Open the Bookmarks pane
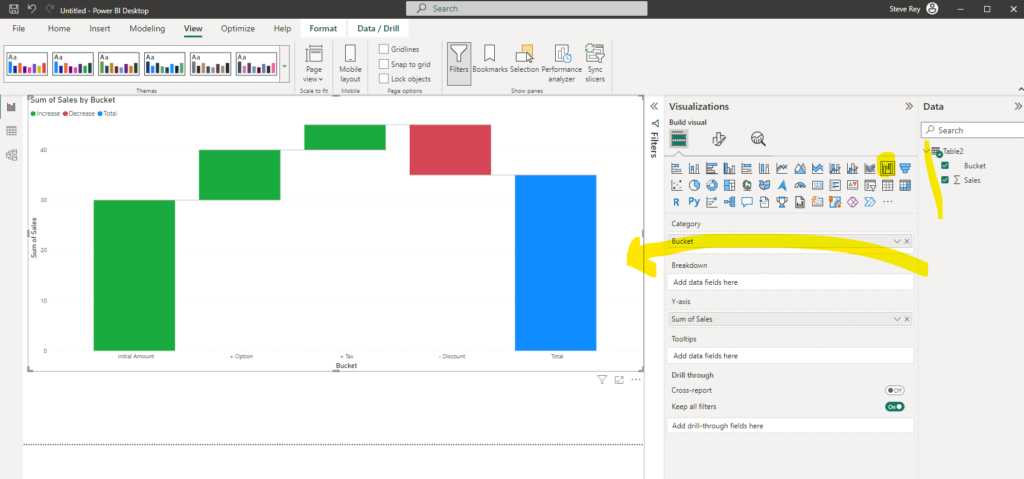1024x479 pixels. coord(489,64)
